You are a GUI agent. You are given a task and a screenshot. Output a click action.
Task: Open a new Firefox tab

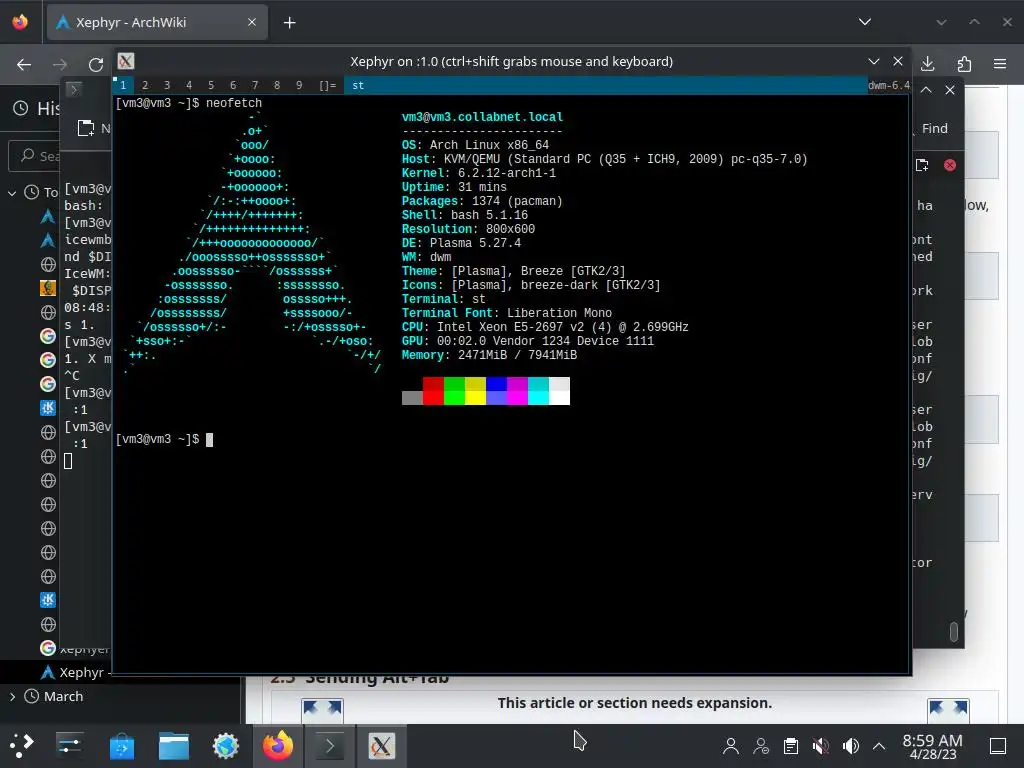point(289,23)
